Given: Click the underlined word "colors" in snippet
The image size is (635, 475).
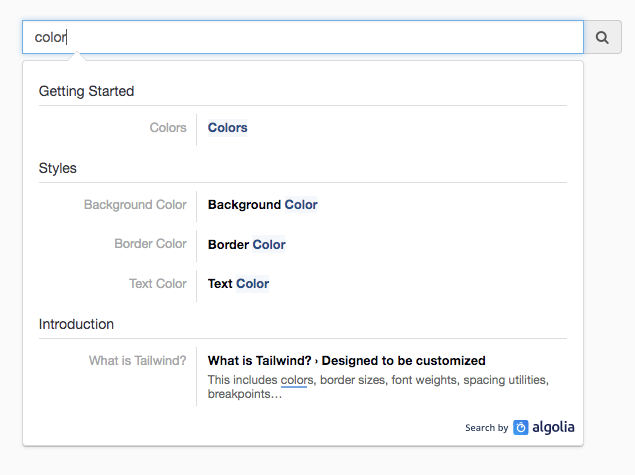Looking at the screenshot, I should click(297, 380).
